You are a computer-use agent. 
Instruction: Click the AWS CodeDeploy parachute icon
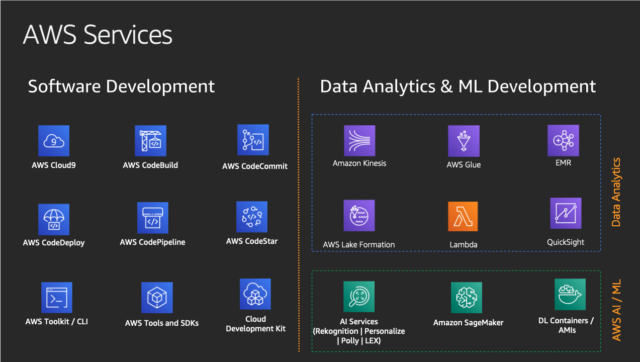[x=53, y=219]
